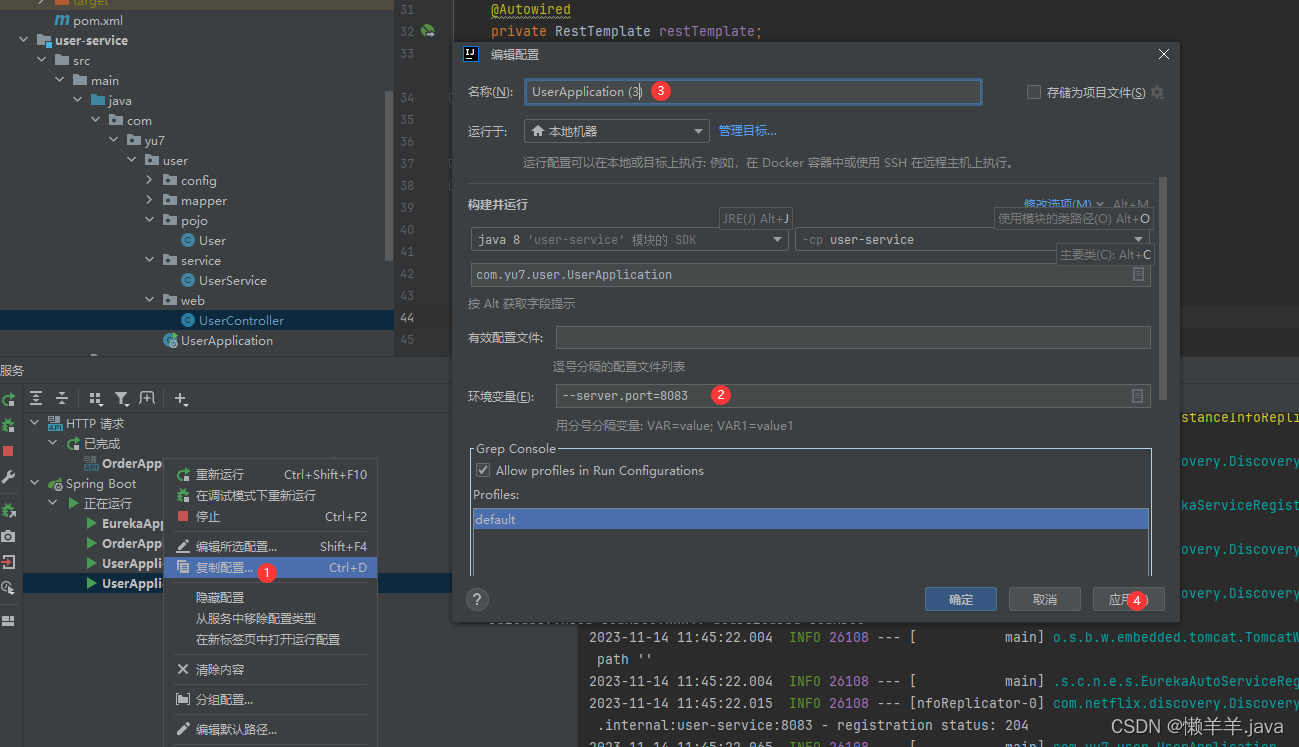Click the 有效配置文件 input field
The image size is (1299, 747).
pyautogui.click(x=853, y=337)
